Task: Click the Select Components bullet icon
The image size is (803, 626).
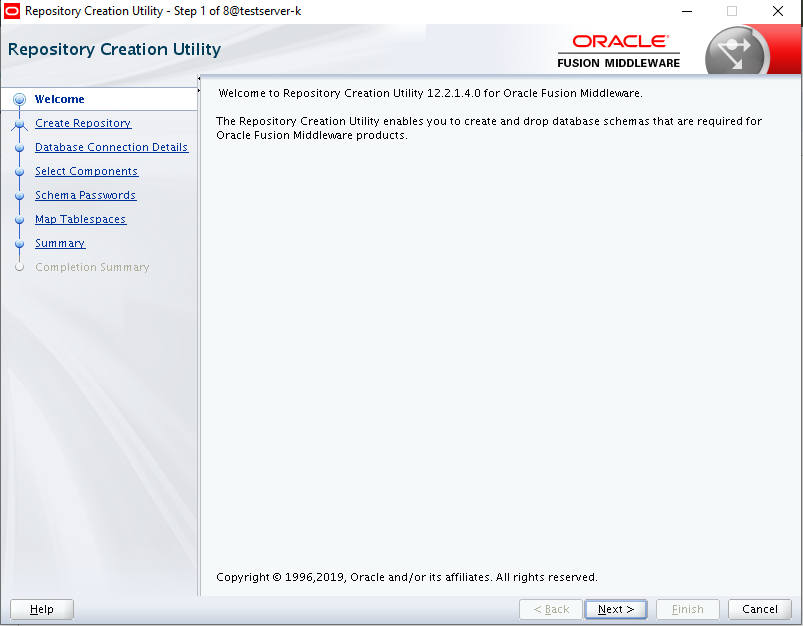Action: [x=19, y=172]
